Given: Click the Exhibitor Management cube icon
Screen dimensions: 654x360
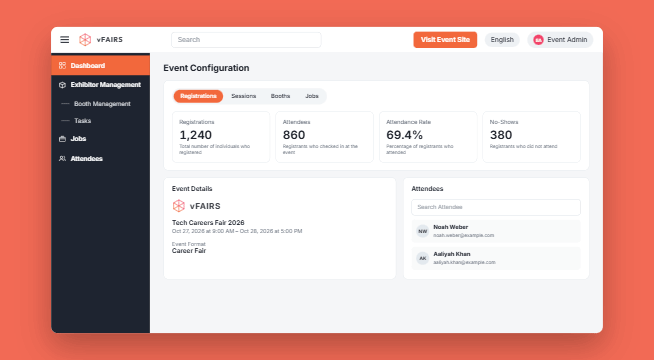Looking at the screenshot, I should (x=62, y=85).
